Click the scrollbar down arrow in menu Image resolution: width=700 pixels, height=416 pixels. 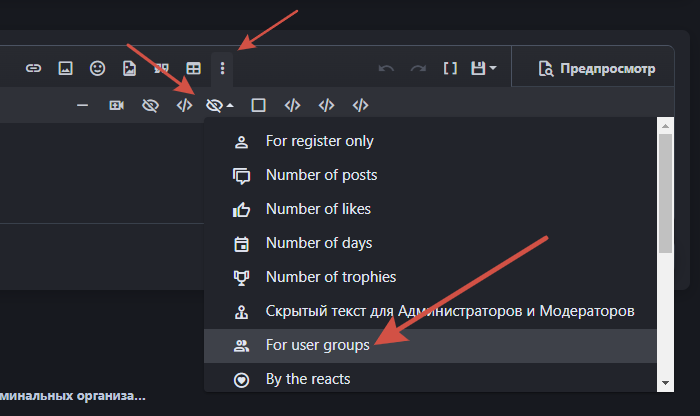tap(664, 383)
